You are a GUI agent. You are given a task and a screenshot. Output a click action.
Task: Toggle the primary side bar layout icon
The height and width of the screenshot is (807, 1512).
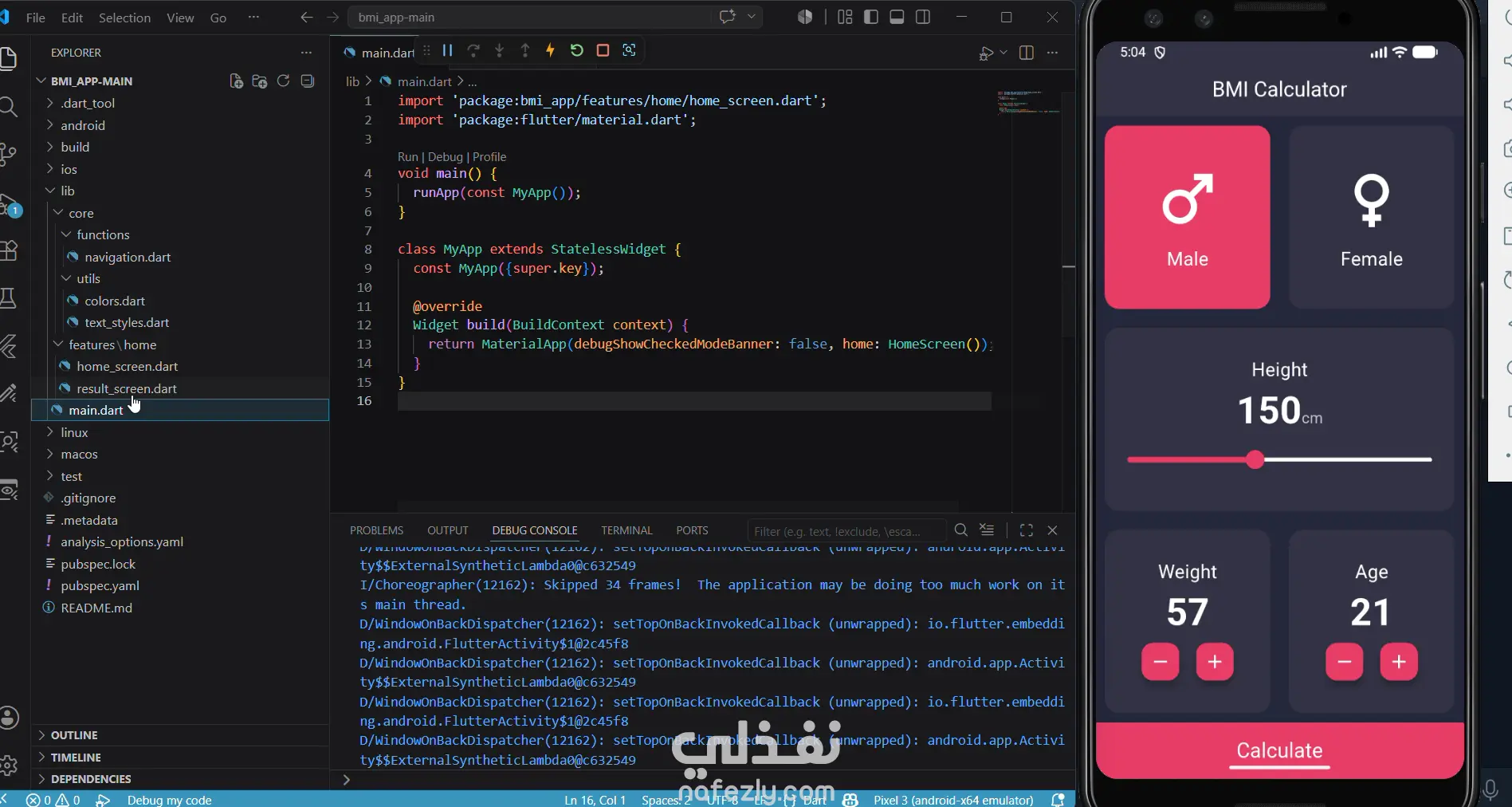871,17
